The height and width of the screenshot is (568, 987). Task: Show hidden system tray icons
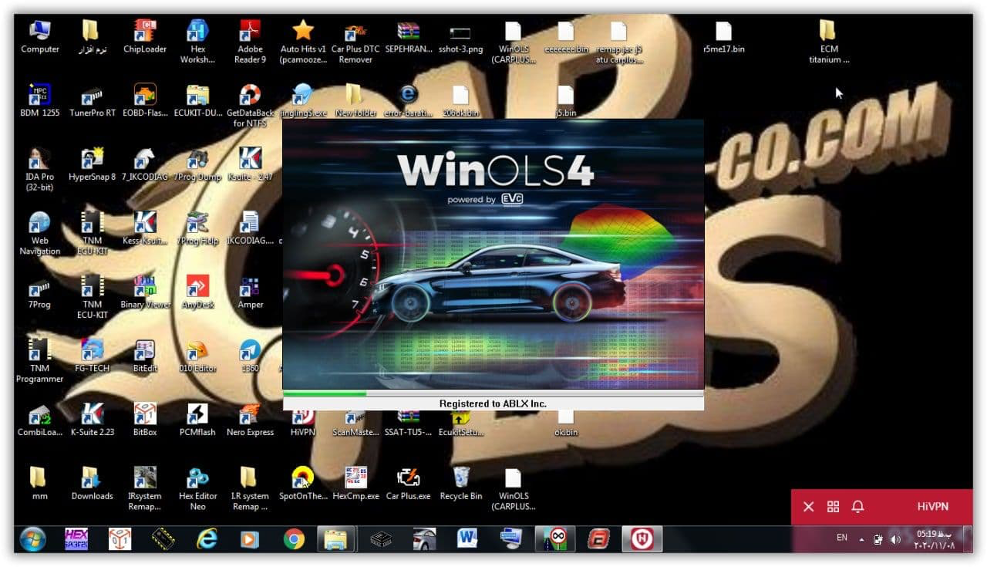pos(861,540)
